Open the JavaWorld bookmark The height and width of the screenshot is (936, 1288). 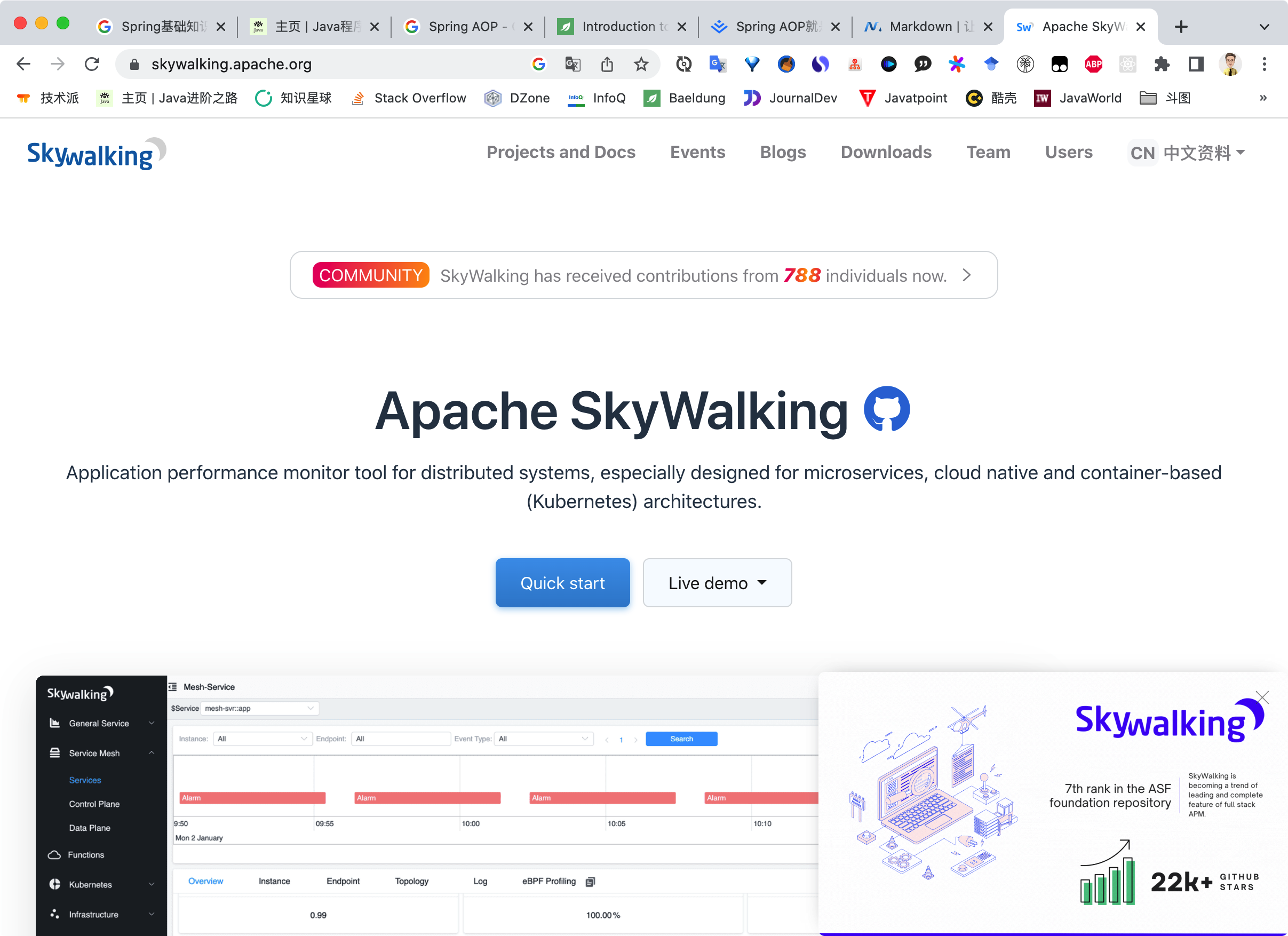click(x=1078, y=98)
